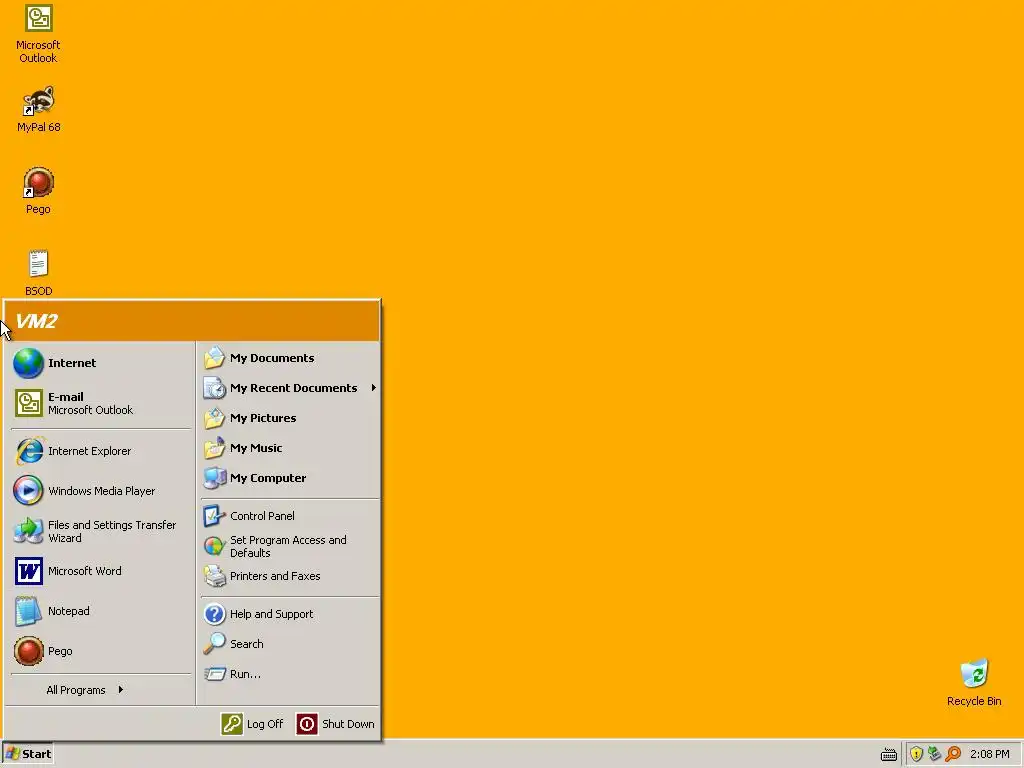Click the network computers tray icon

935,754
